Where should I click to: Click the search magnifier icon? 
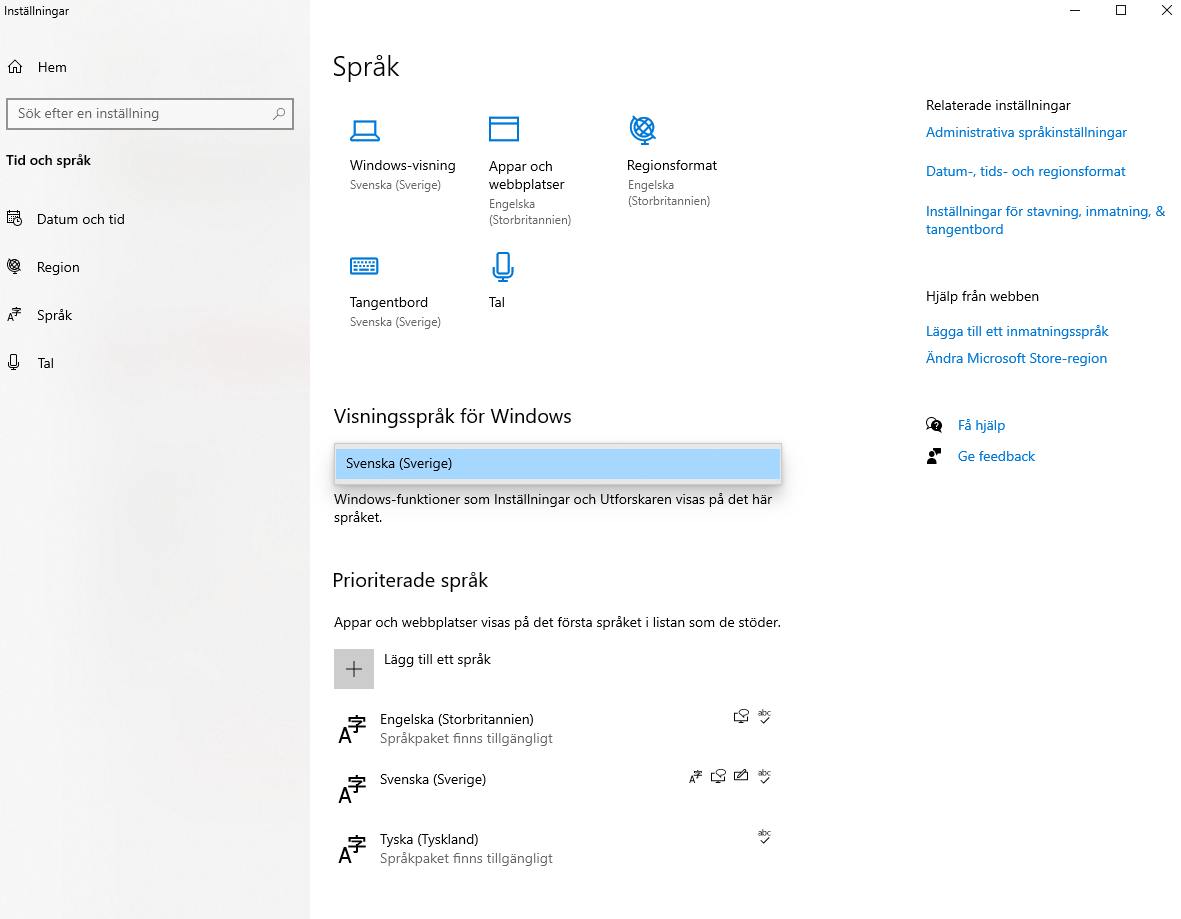279,114
